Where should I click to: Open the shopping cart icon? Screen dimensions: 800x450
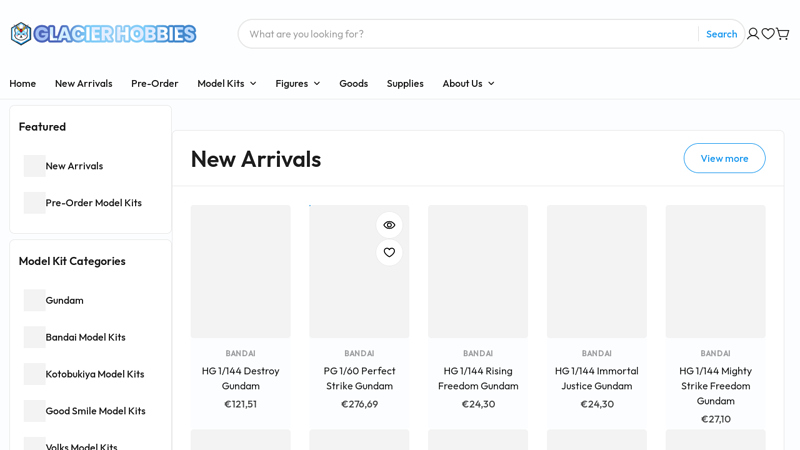(x=783, y=34)
